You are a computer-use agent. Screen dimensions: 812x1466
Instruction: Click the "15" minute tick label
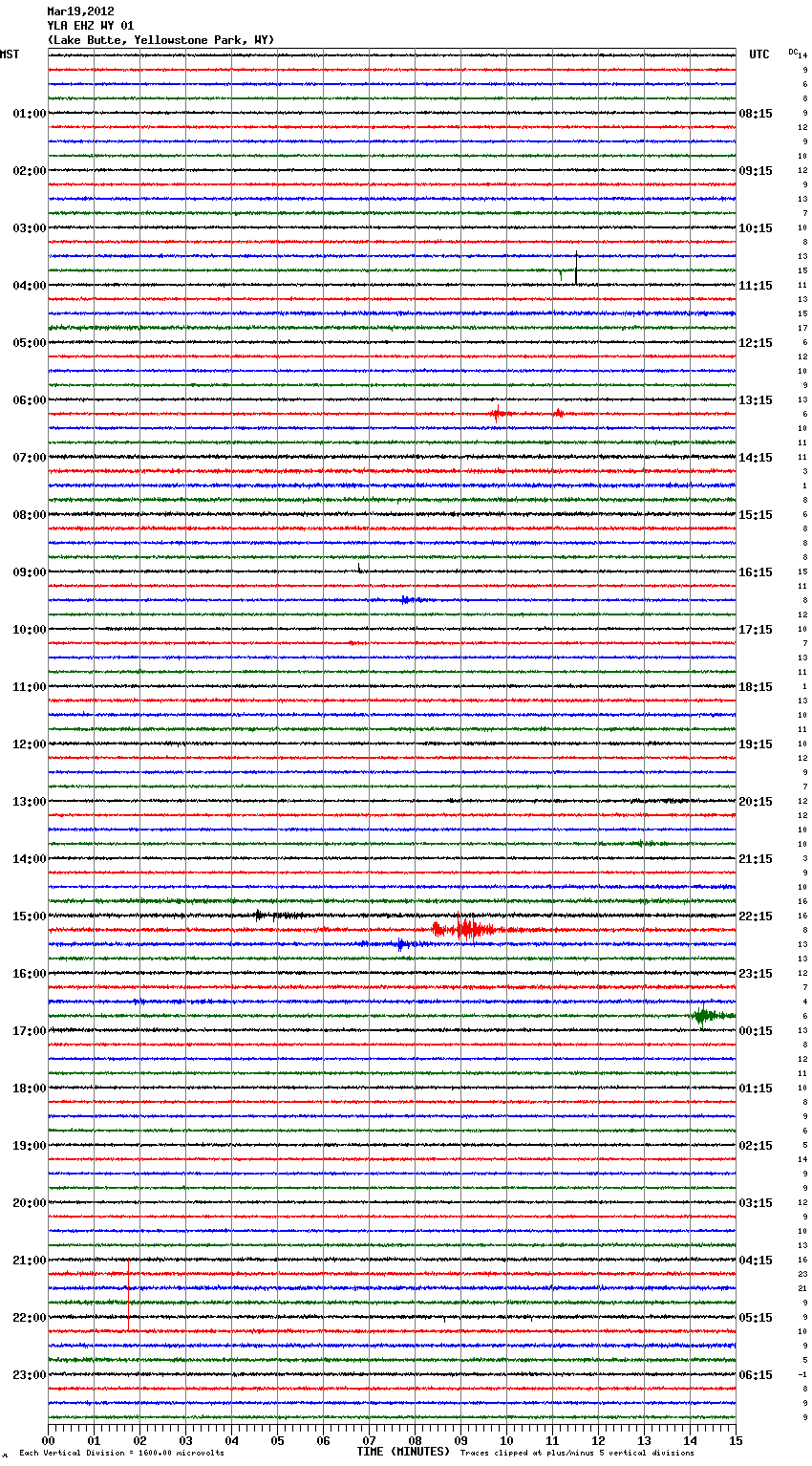736,1440
